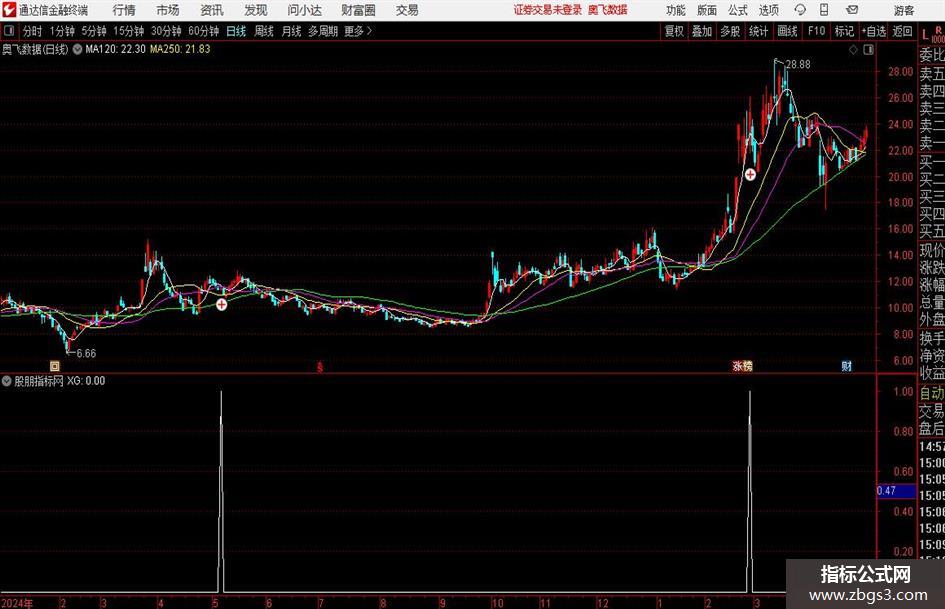Open the mail envelope icon

852,10
